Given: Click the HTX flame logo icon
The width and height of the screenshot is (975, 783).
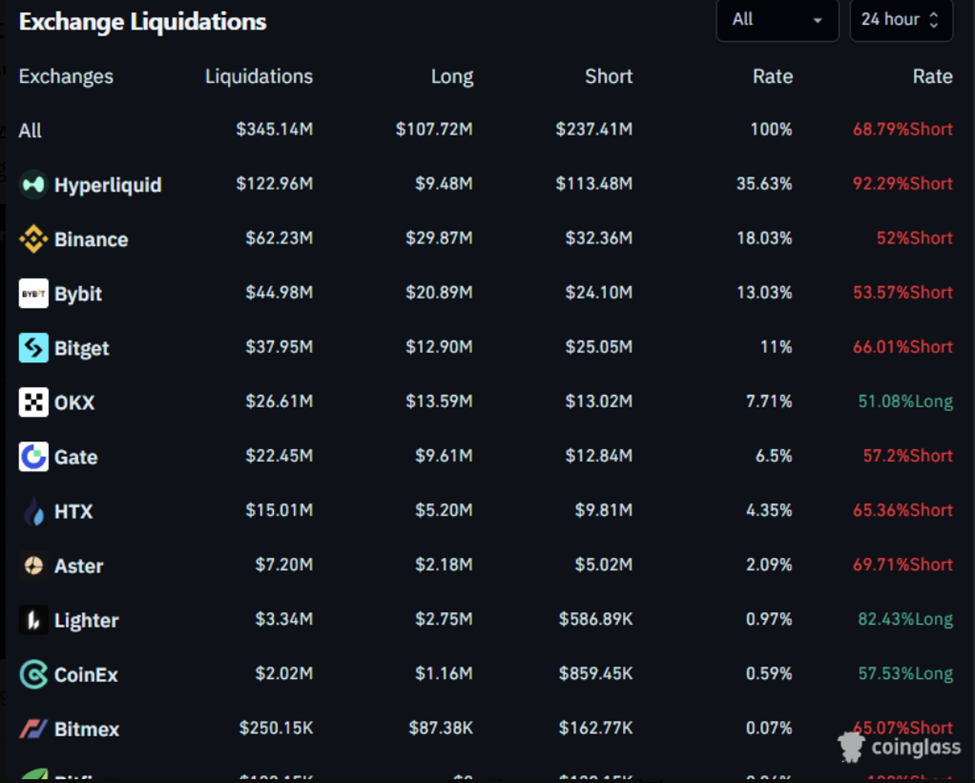Looking at the screenshot, I should click(34, 511).
